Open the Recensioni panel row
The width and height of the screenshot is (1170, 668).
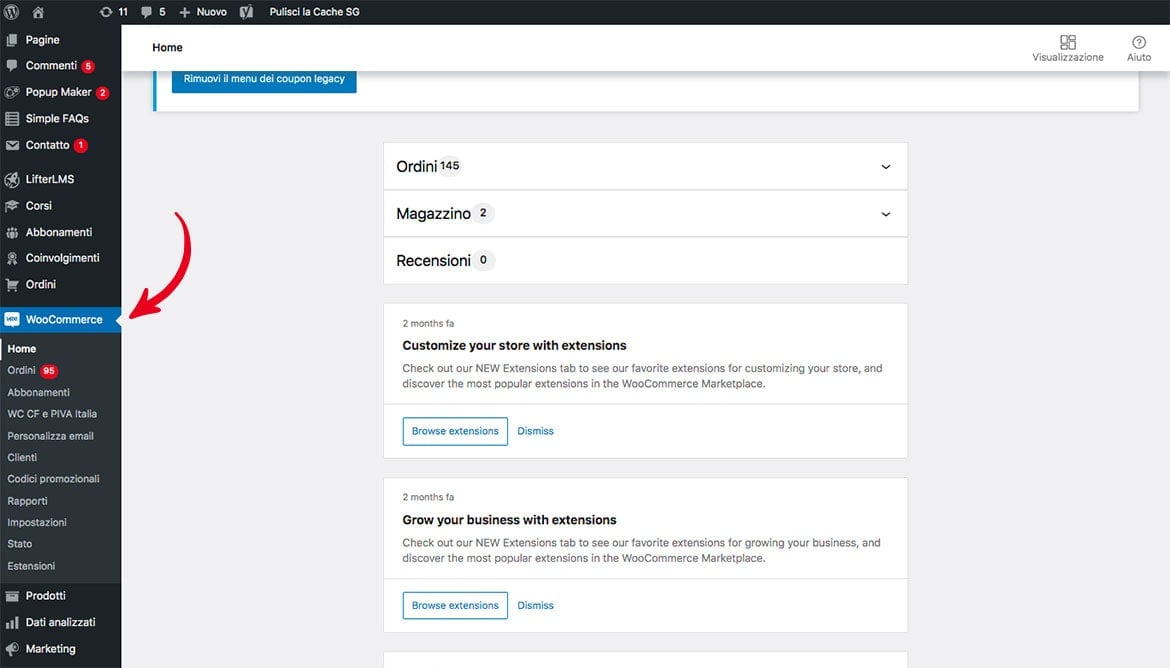645,260
